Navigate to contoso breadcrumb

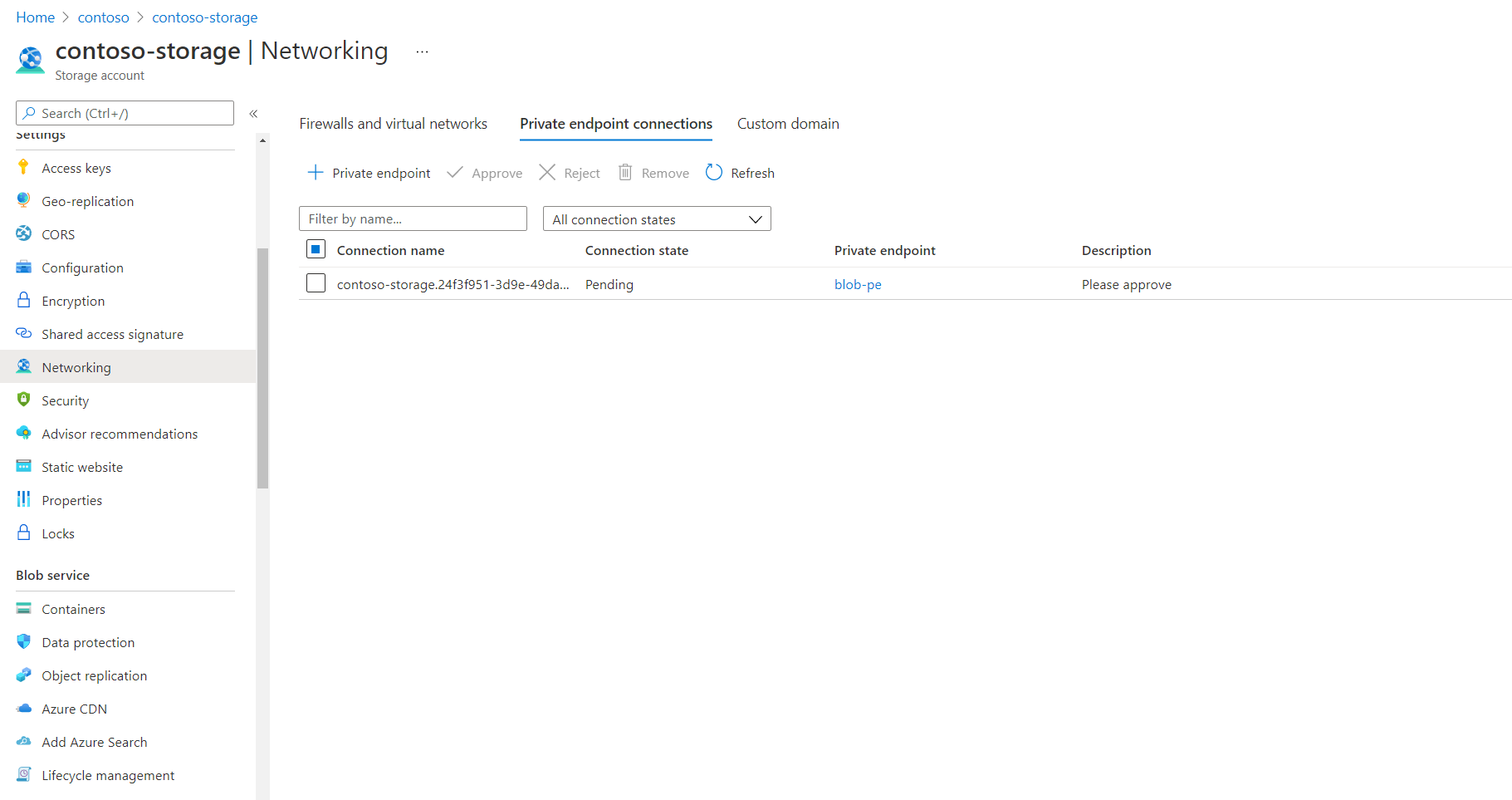[x=104, y=17]
